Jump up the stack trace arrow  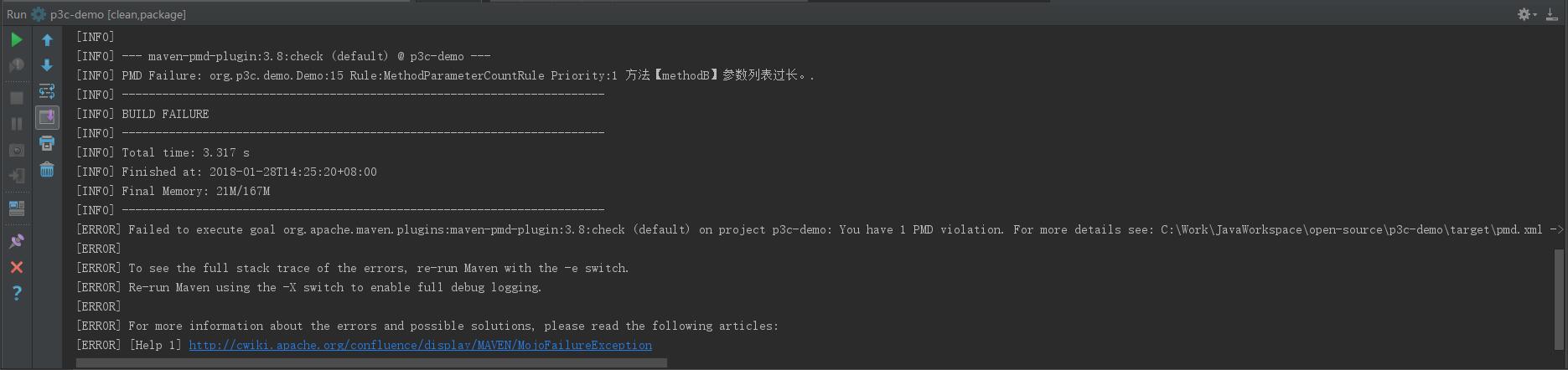(x=47, y=39)
